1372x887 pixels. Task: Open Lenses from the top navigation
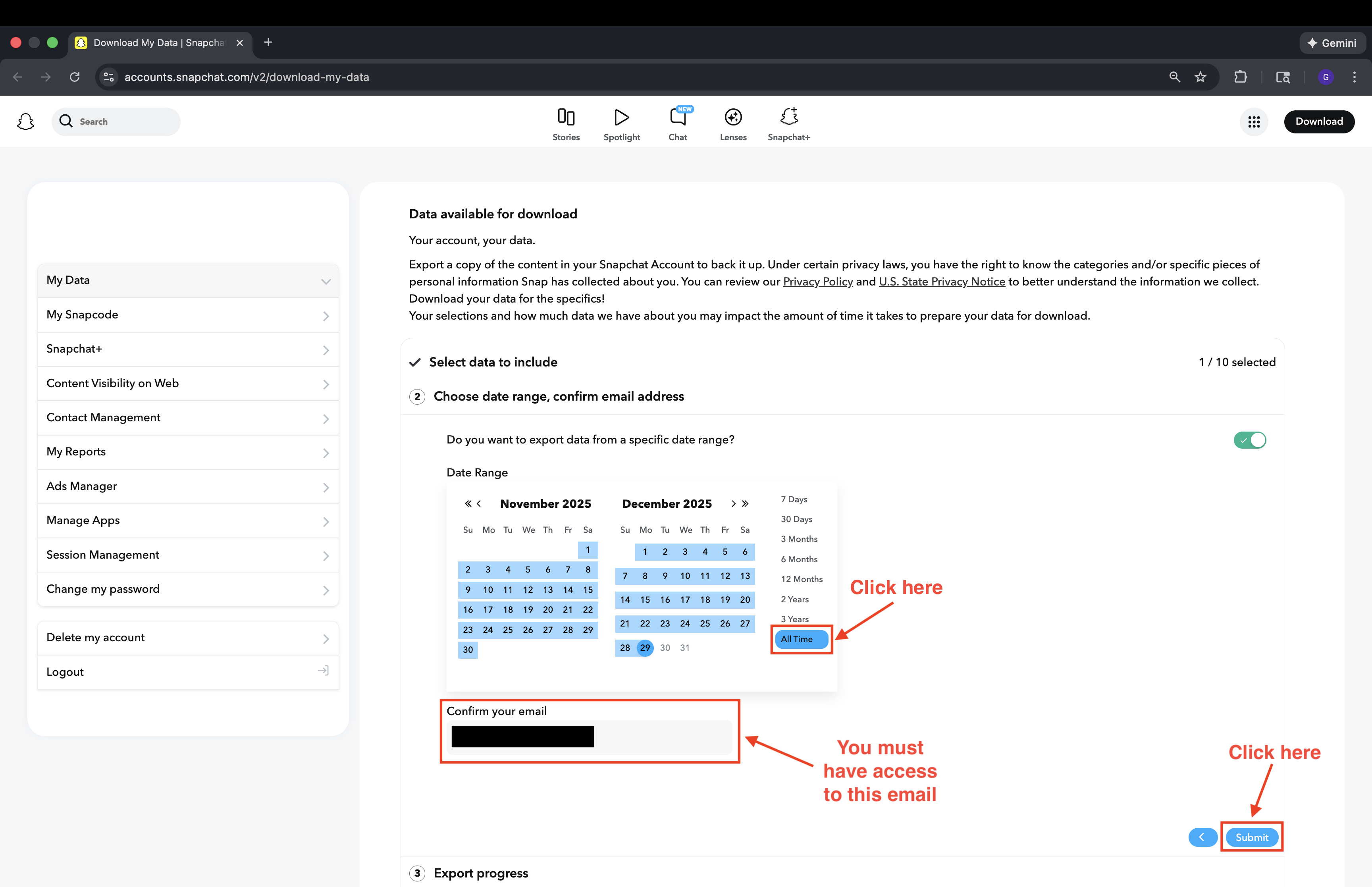tap(733, 124)
